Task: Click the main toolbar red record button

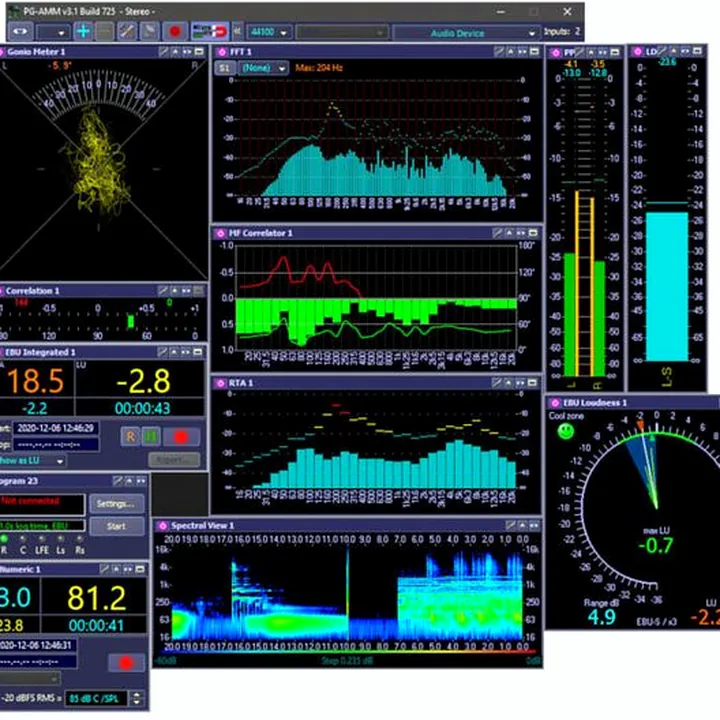Action: tap(175, 32)
